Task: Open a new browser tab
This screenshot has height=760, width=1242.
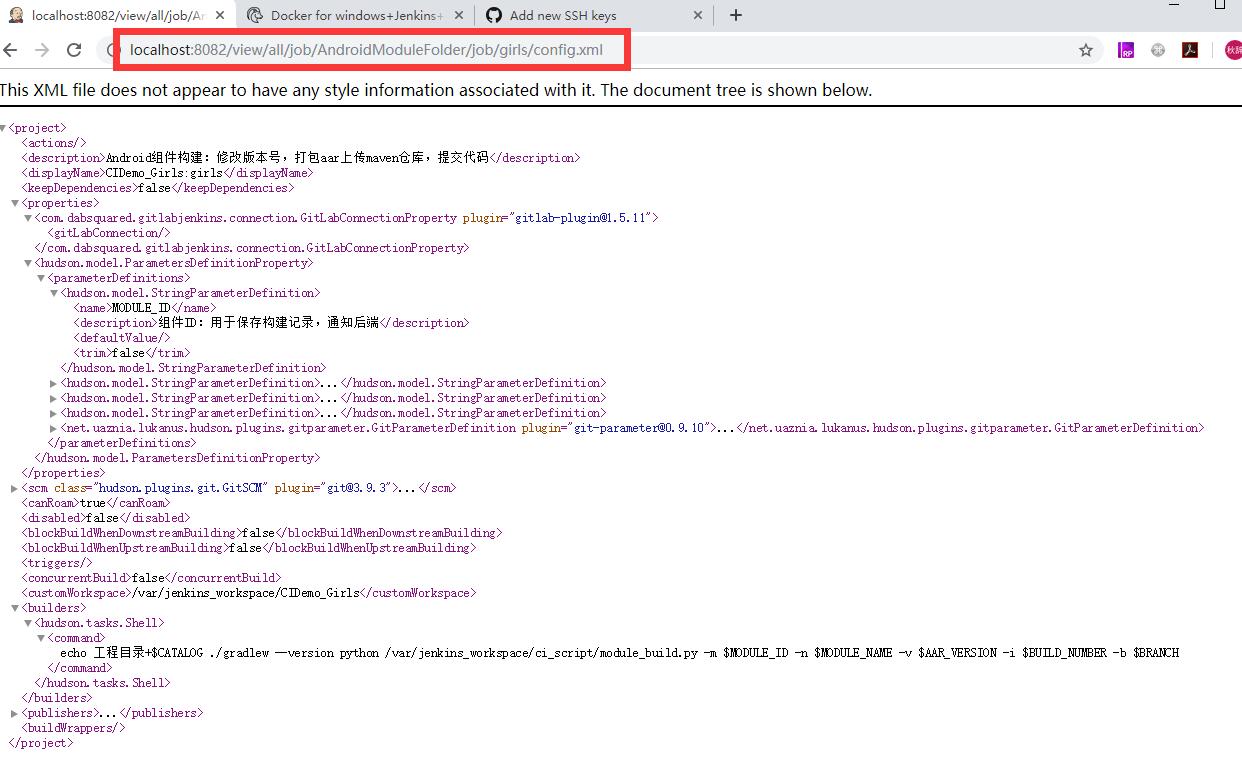Action: coord(736,15)
